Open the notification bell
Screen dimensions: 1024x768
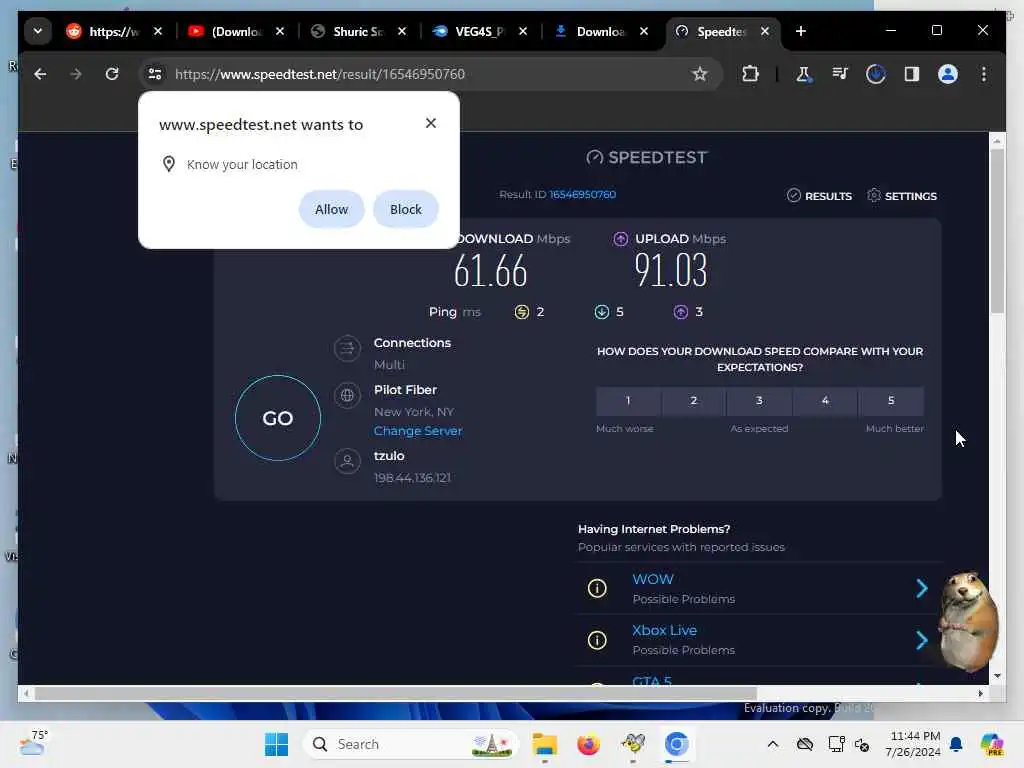click(x=956, y=744)
